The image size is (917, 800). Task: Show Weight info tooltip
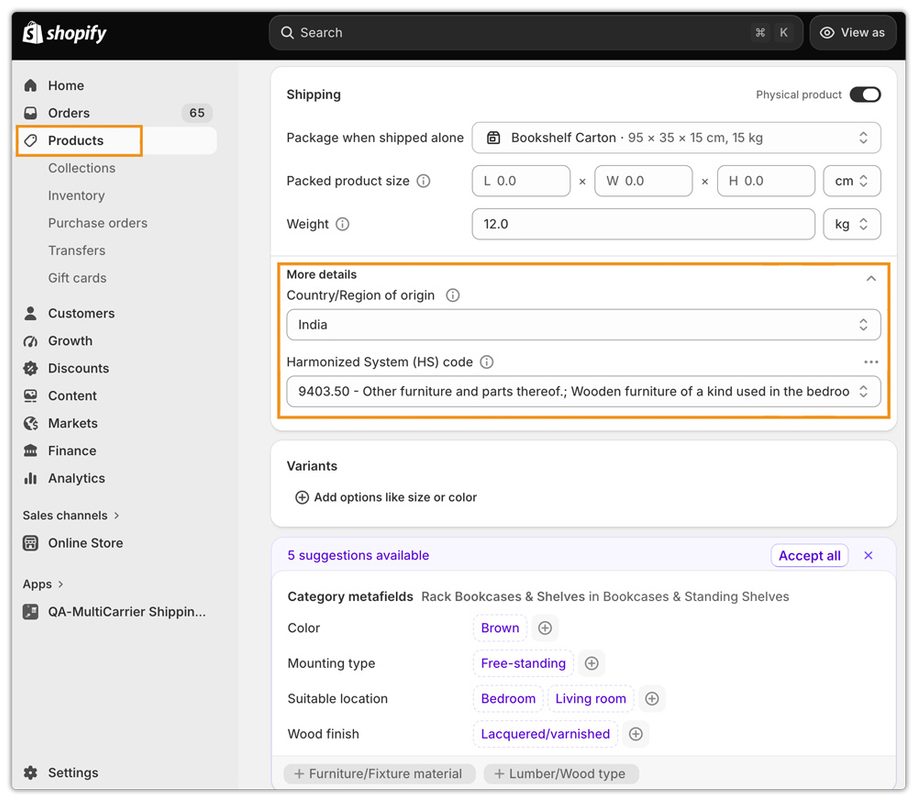343,224
